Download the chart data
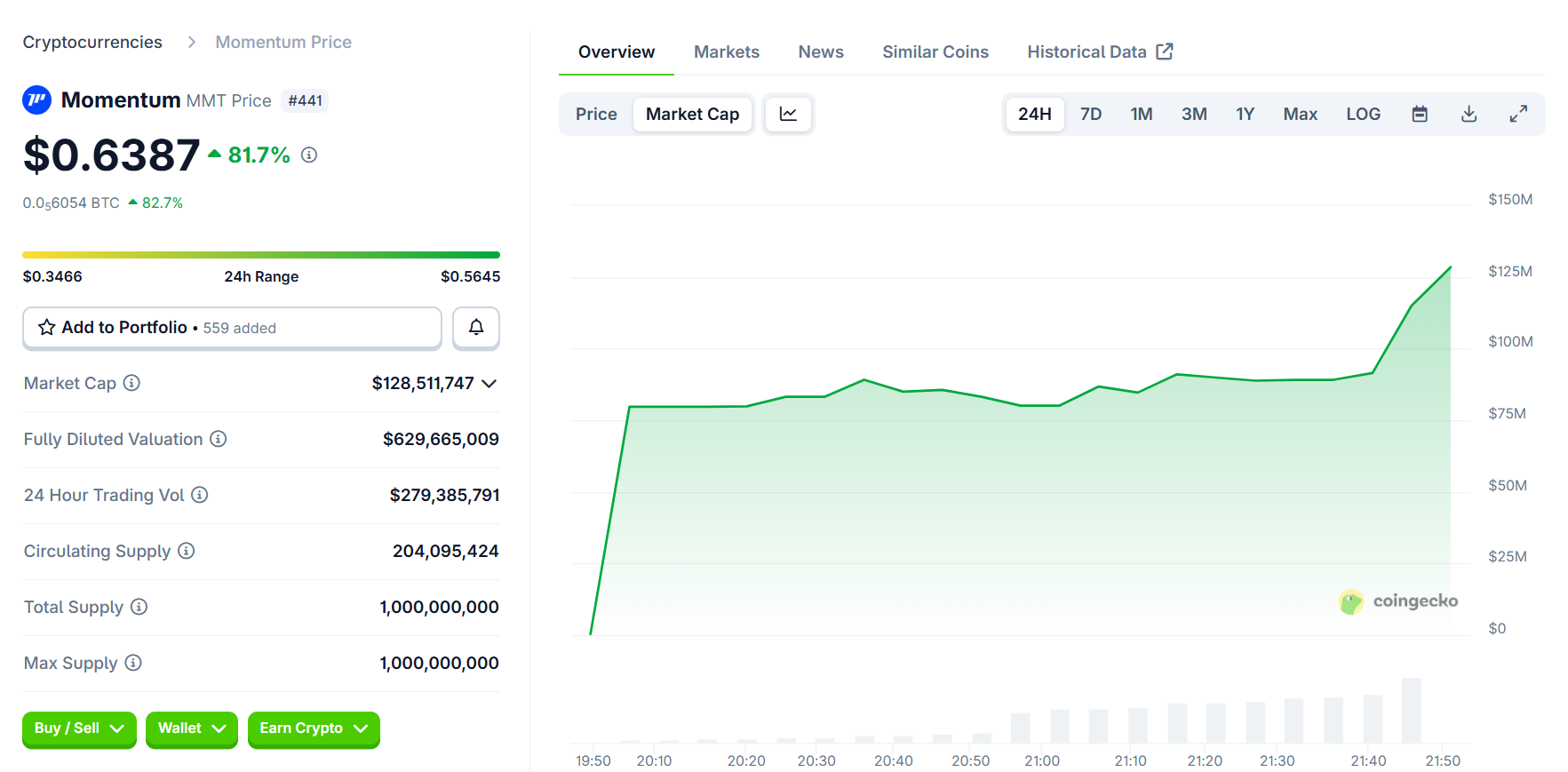Screen dimensions: 1568x772 click(x=1469, y=114)
